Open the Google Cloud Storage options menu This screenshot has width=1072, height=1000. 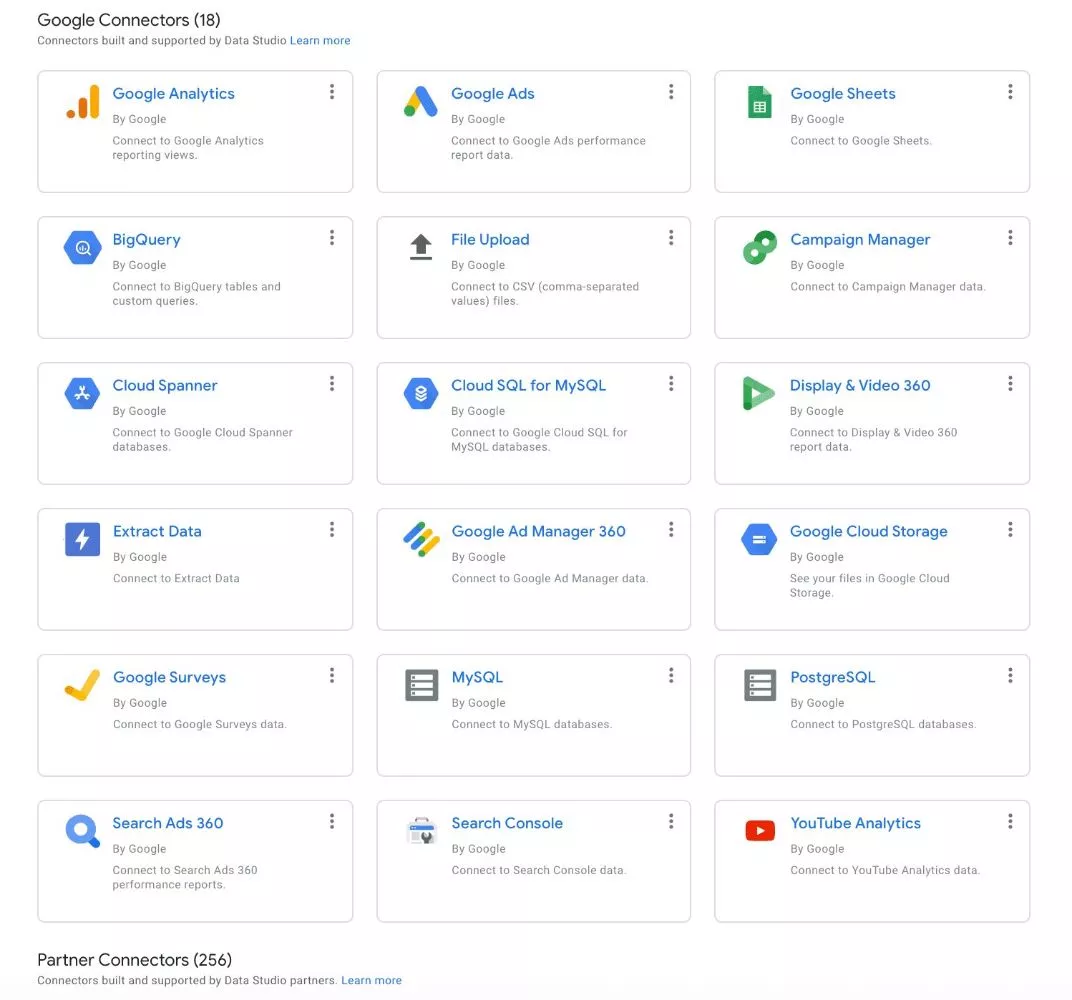[1010, 529]
